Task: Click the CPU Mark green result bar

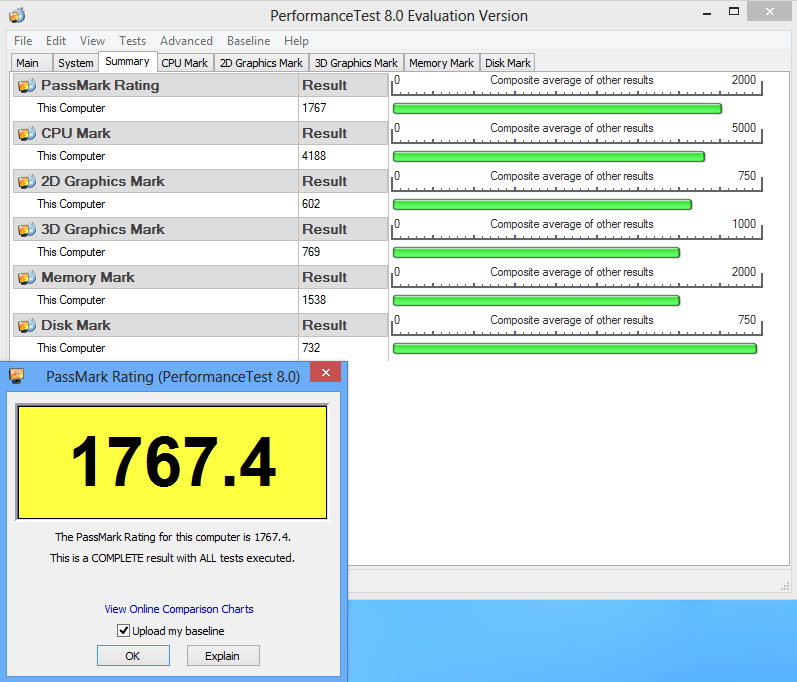Action: tap(549, 157)
